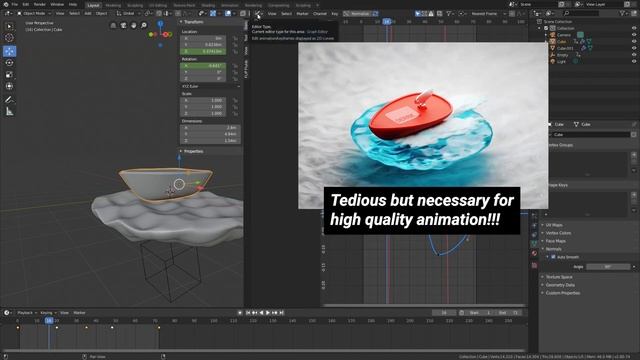Select the Measure ruler tool

click(9, 111)
